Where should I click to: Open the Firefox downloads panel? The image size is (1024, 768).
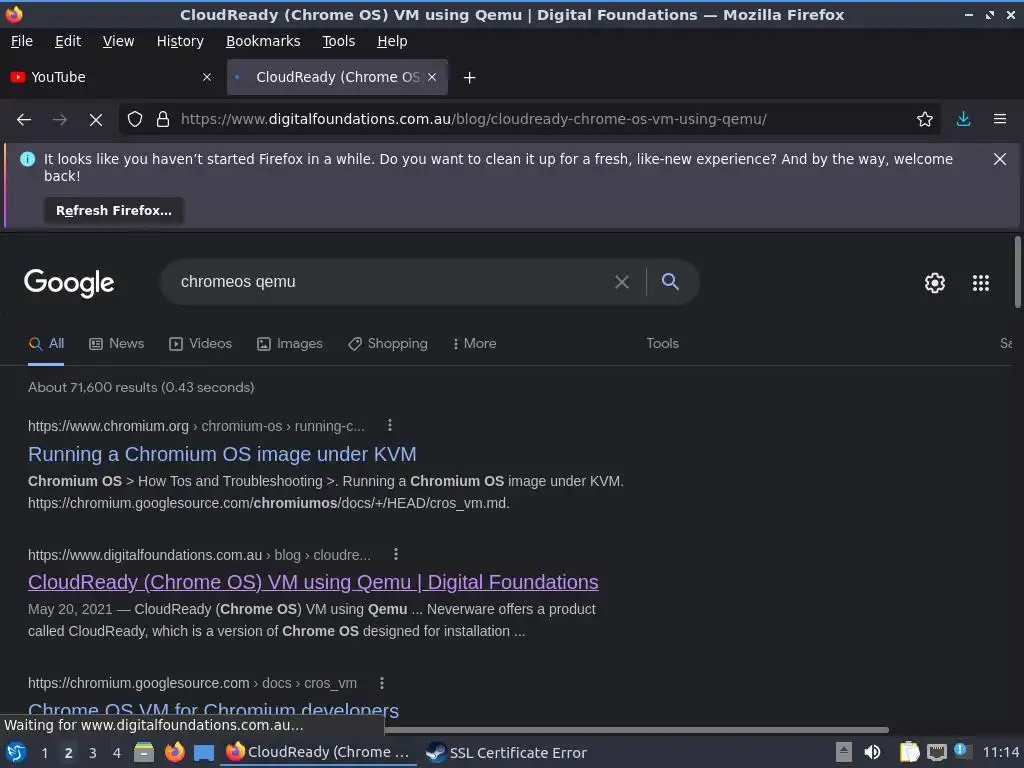pyautogui.click(x=963, y=120)
